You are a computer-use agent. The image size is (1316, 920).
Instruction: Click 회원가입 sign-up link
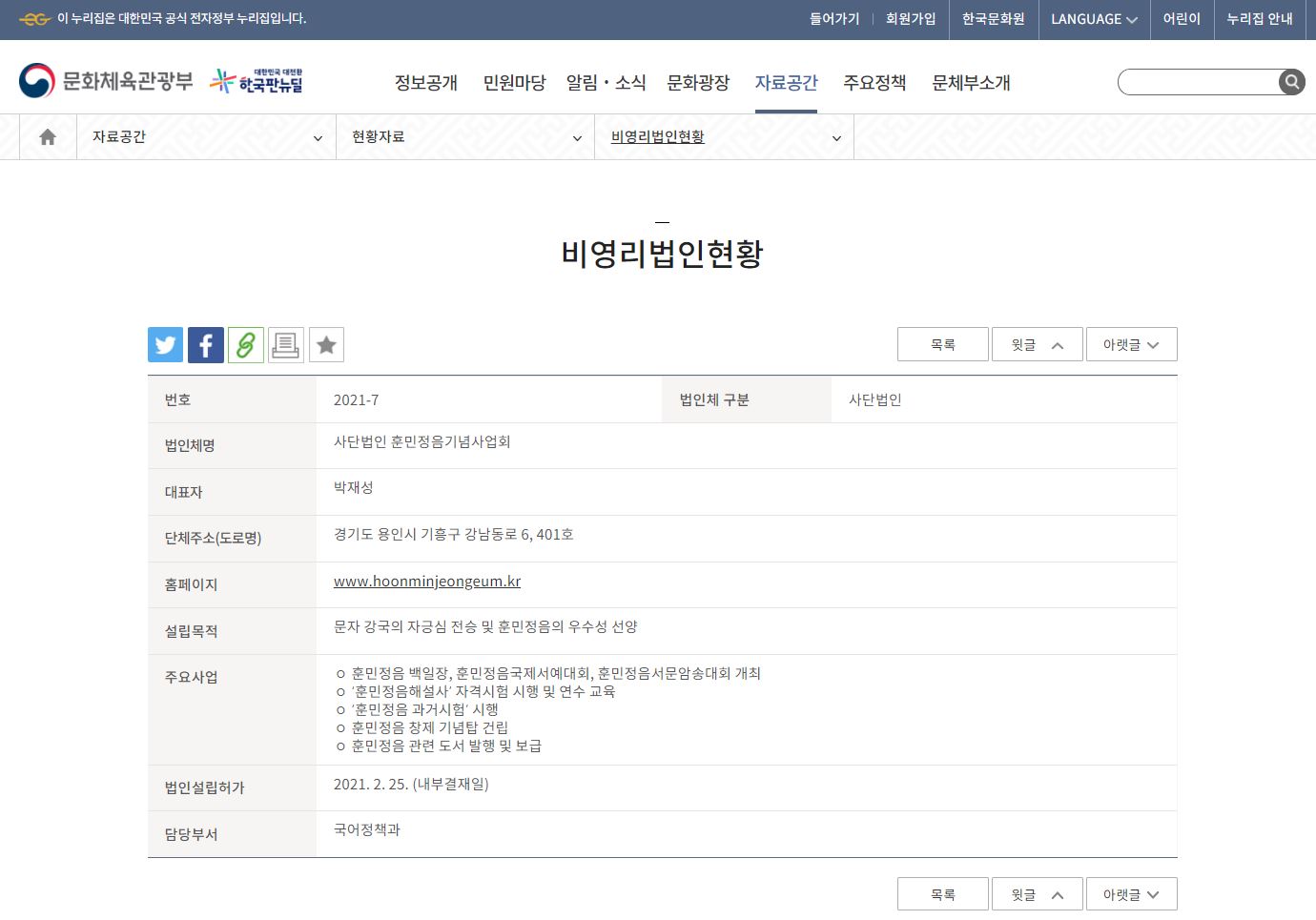click(x=911, y=19)
